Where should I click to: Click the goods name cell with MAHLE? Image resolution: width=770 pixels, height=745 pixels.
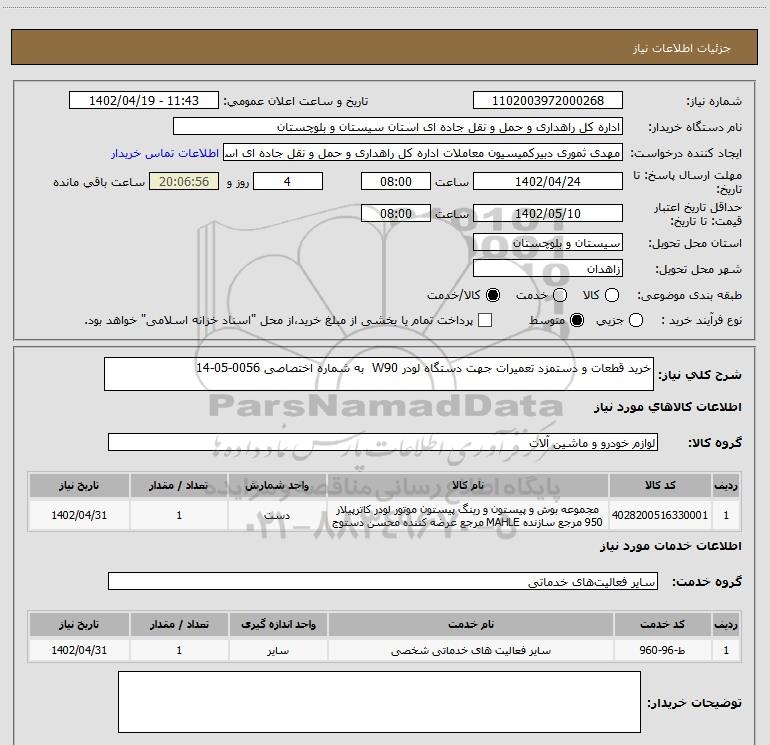[468, 515]
